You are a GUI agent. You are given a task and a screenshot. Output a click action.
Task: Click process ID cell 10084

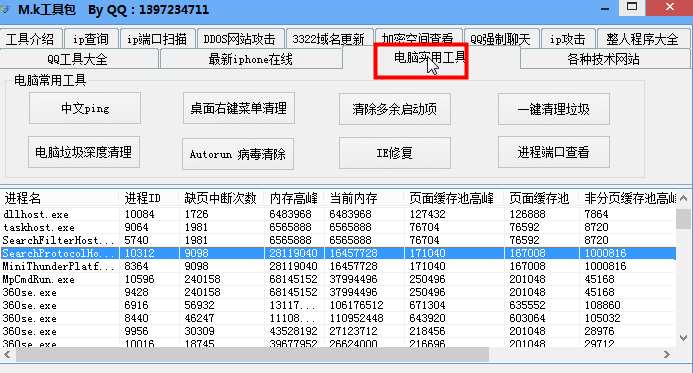pyautogui.click(x=139, y=214)
